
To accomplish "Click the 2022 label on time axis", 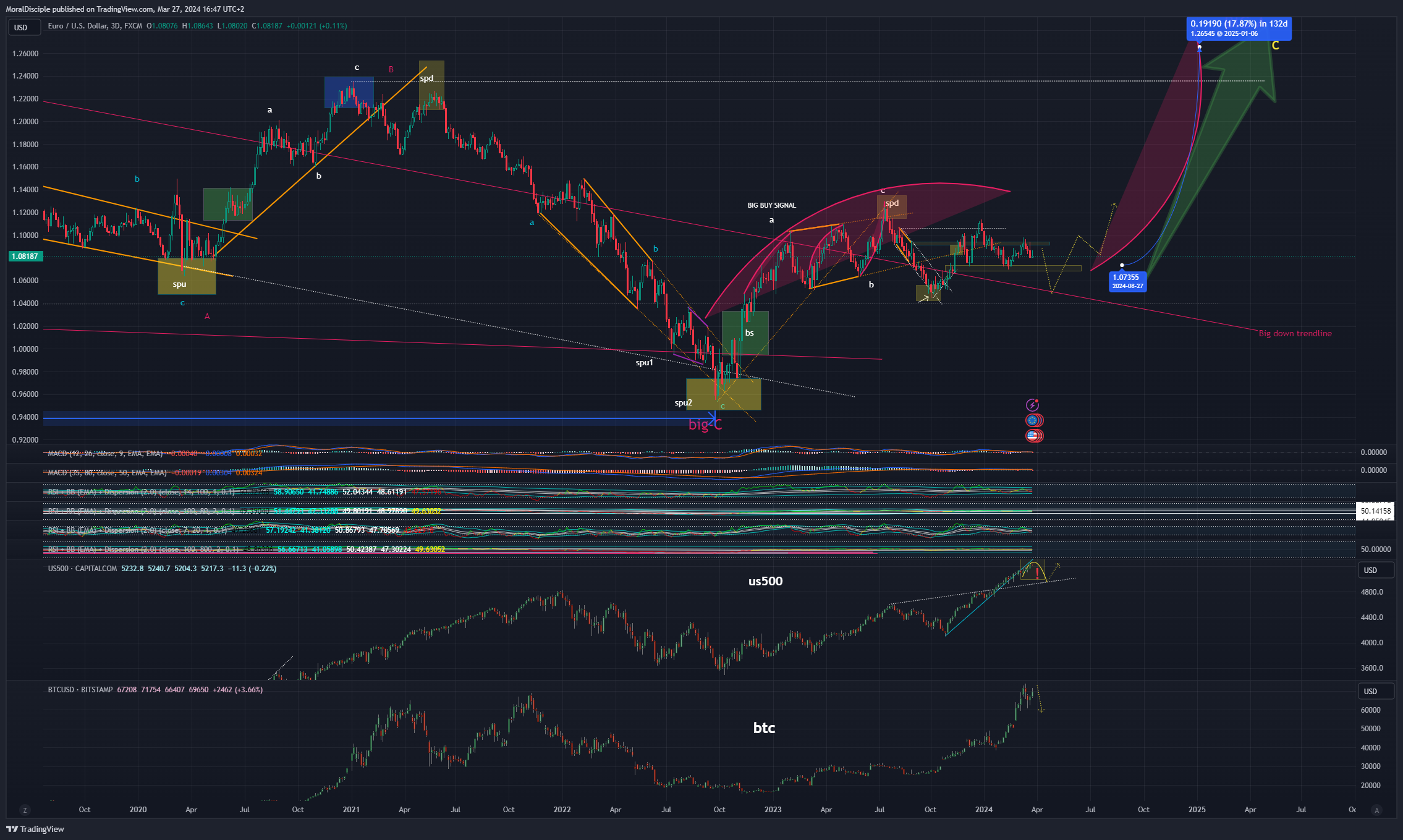I will (x=562, y=810).
